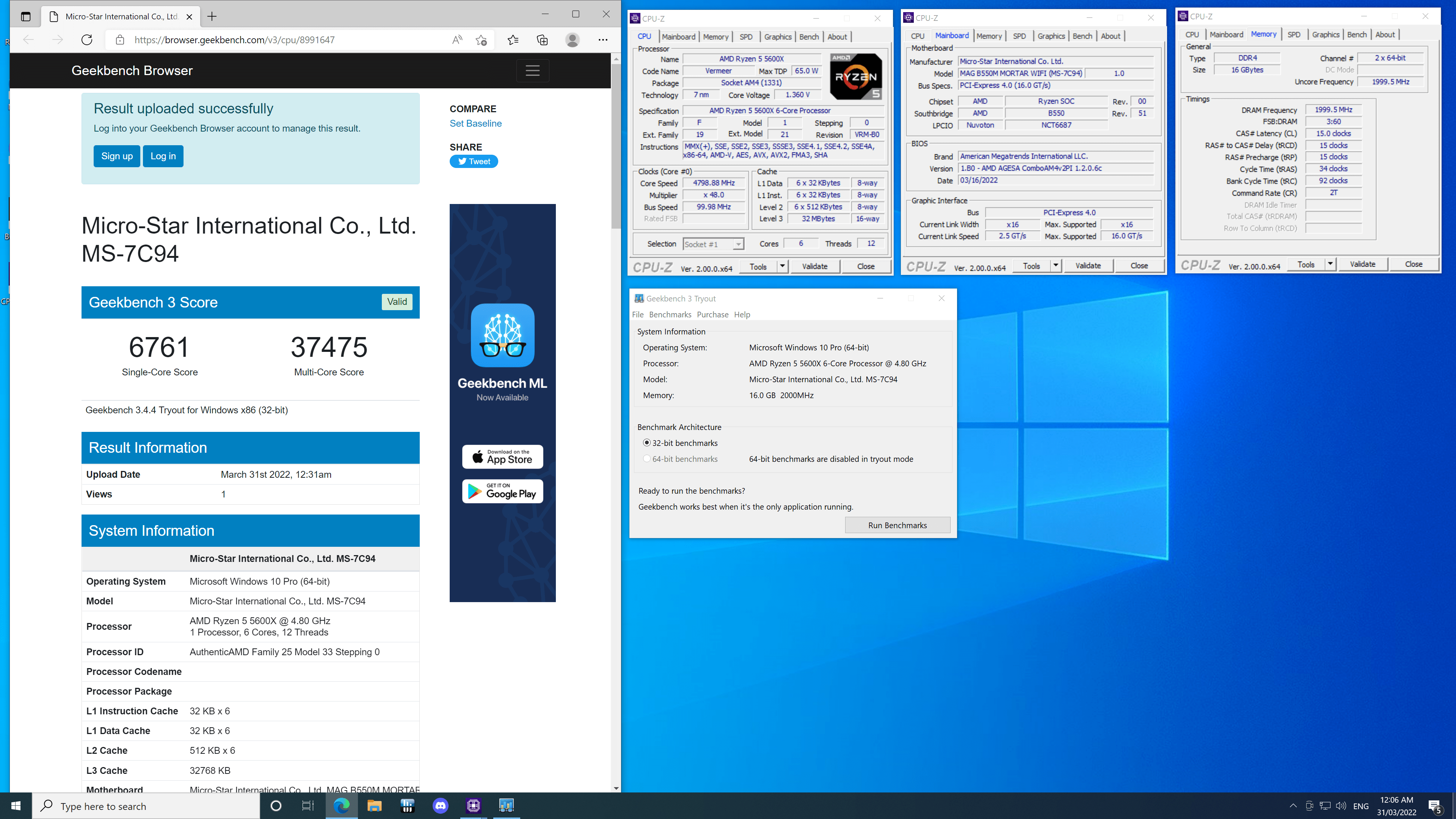Open the Collections icon in Edge
Image resolution: width=1456 pixels, height=819 pixels.
pyautogui.click(x=542, y=39)
